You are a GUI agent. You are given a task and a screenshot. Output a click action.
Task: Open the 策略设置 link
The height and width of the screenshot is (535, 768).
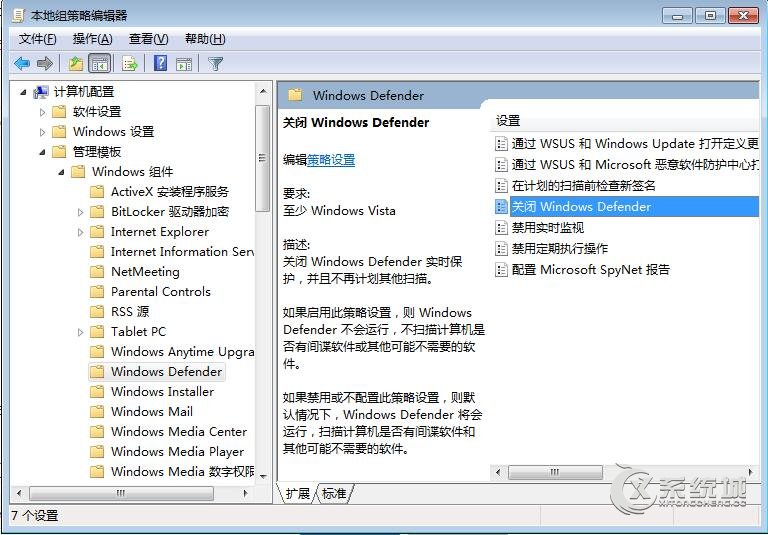331,160
